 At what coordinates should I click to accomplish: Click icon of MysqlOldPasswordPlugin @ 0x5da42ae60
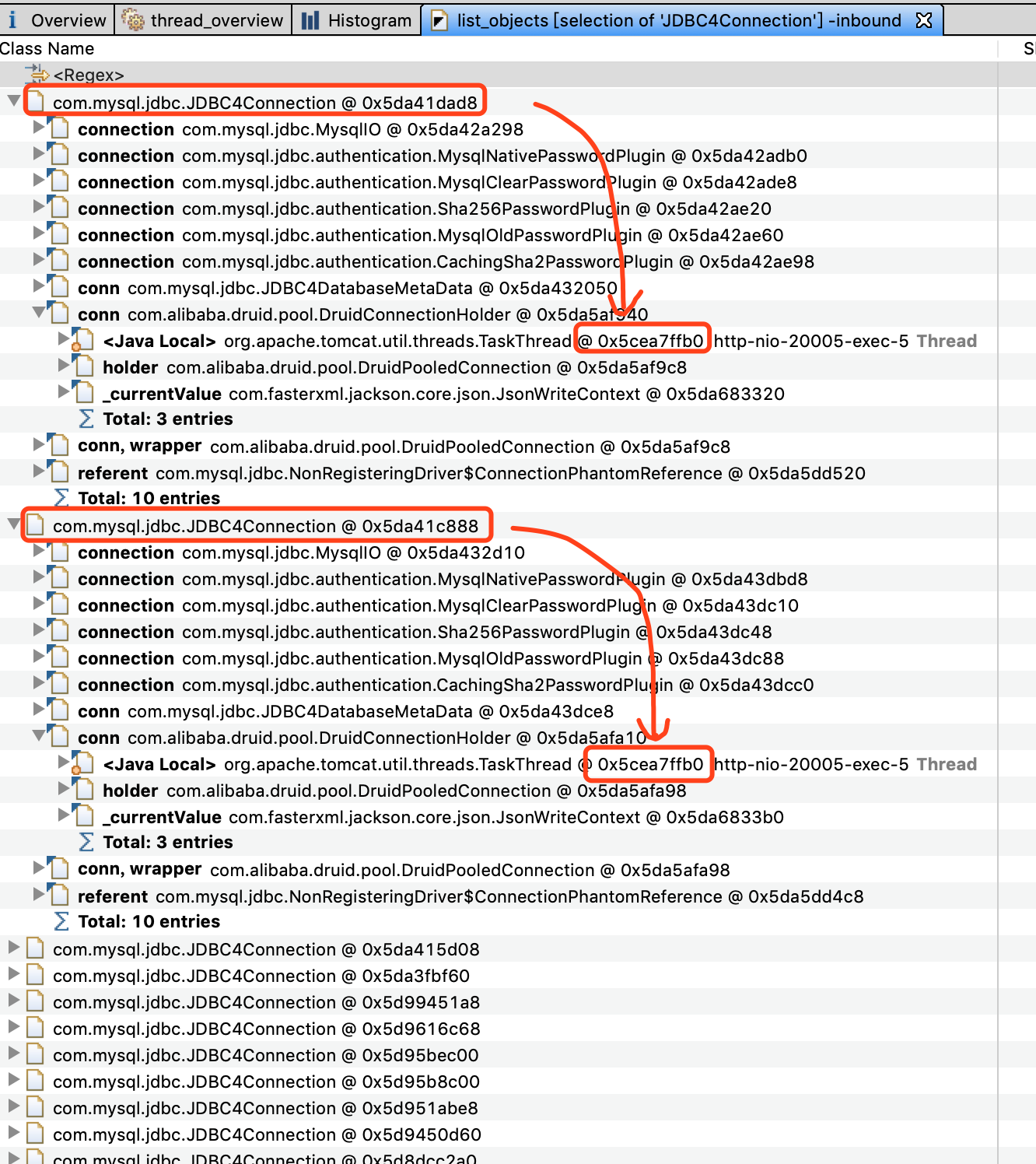click(58, 235)
